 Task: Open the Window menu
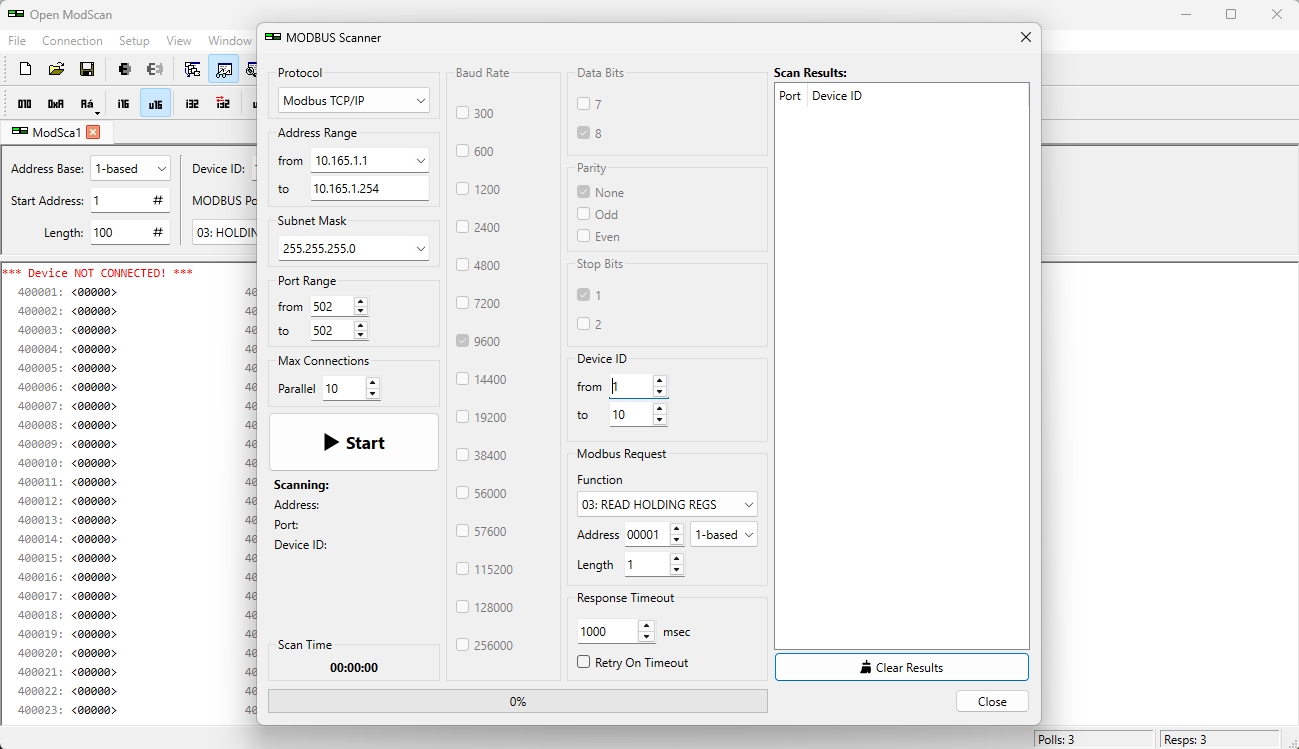pyautogui.click(x=230, y=41)
